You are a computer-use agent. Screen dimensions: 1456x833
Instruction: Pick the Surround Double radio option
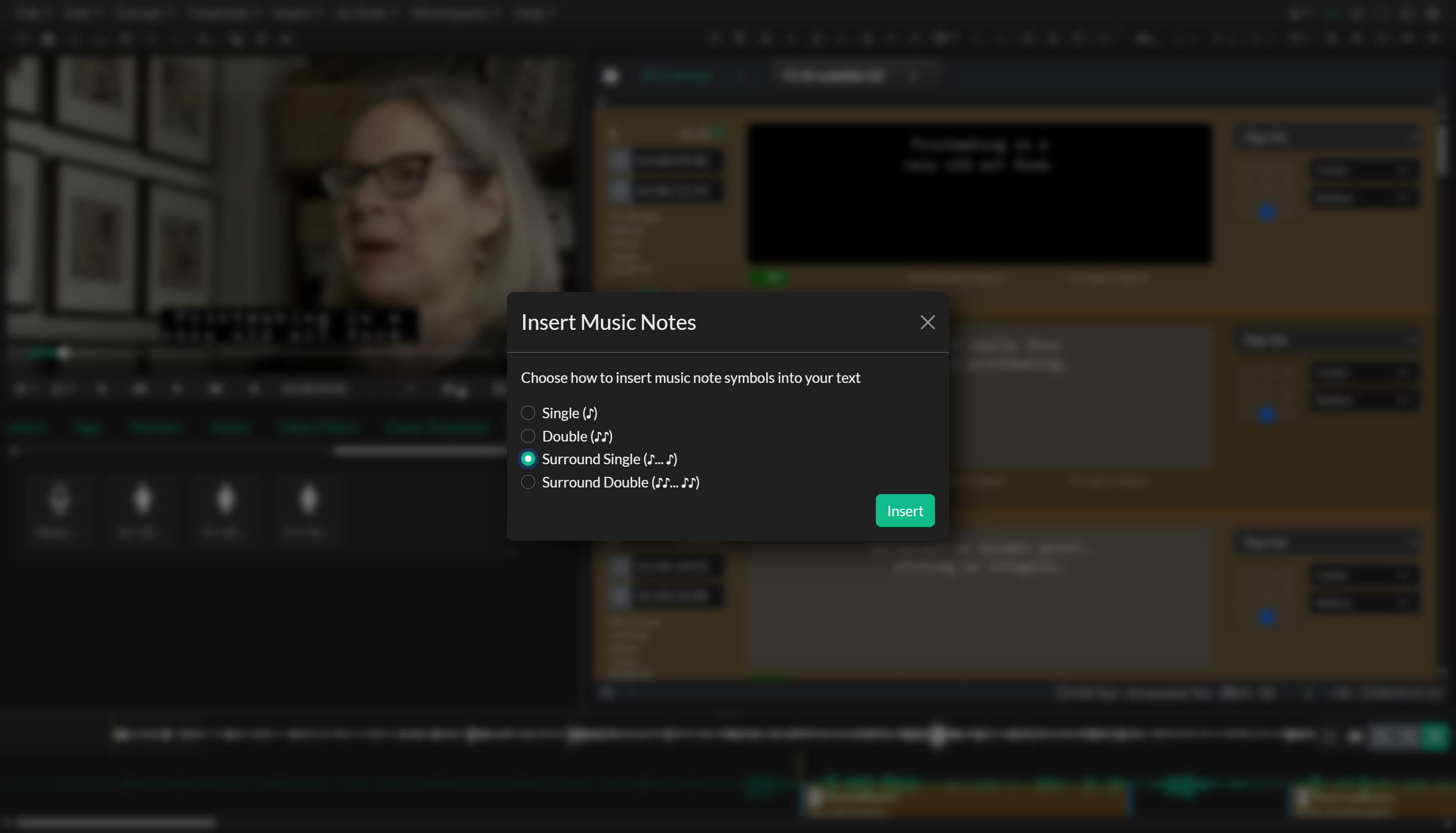(528, 482)
